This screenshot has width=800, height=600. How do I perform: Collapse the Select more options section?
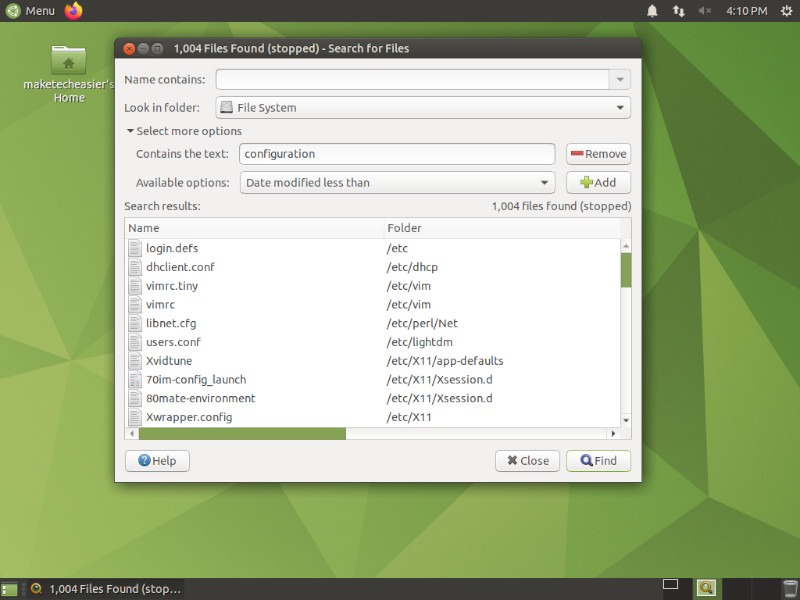point(130,131)
